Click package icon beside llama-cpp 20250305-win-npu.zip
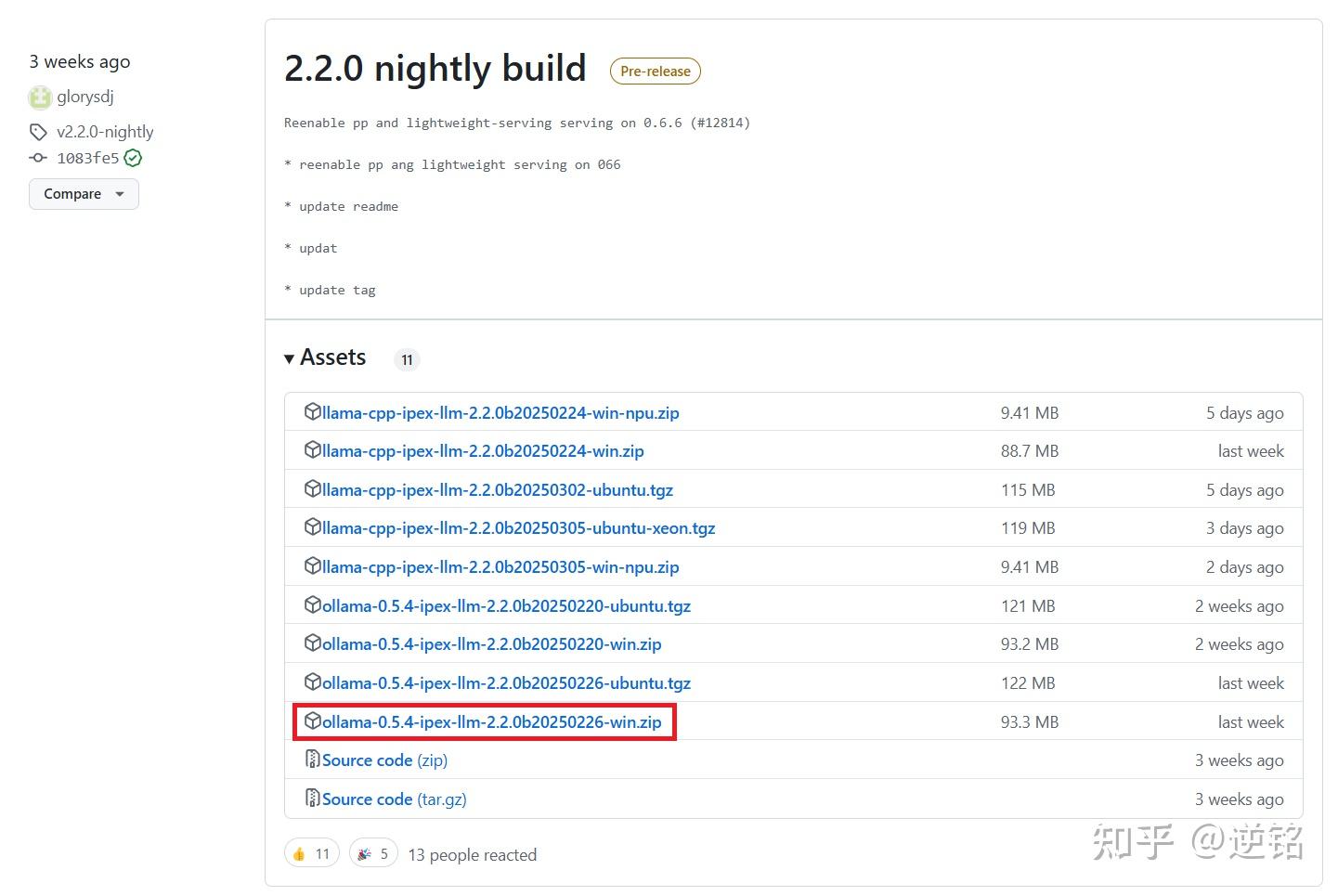Viewport: 1338px width, 896px height. [313, 566]
